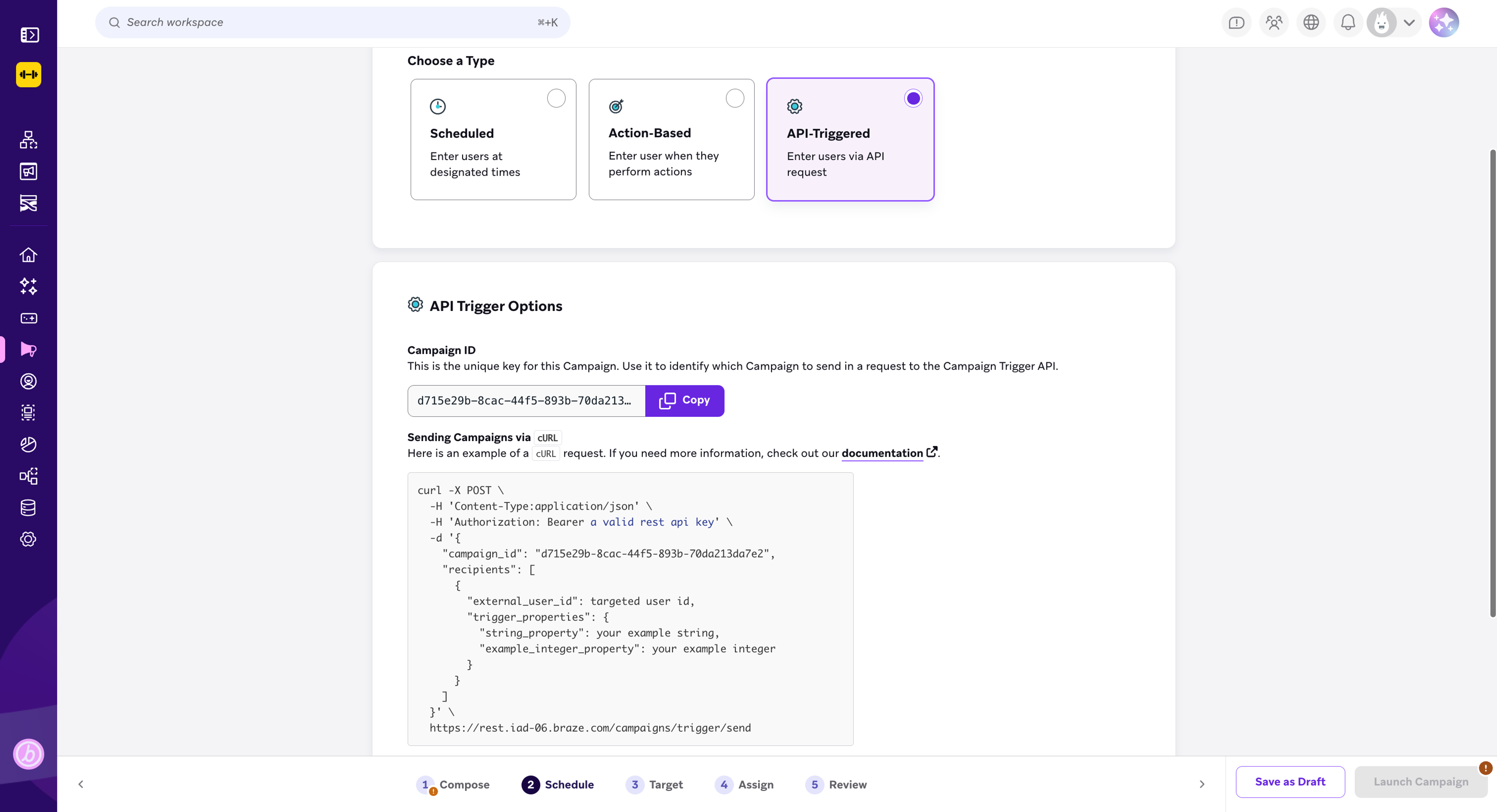Open the Analytics pie chart icon
1497x812 pixels.
tap(28, 444)
